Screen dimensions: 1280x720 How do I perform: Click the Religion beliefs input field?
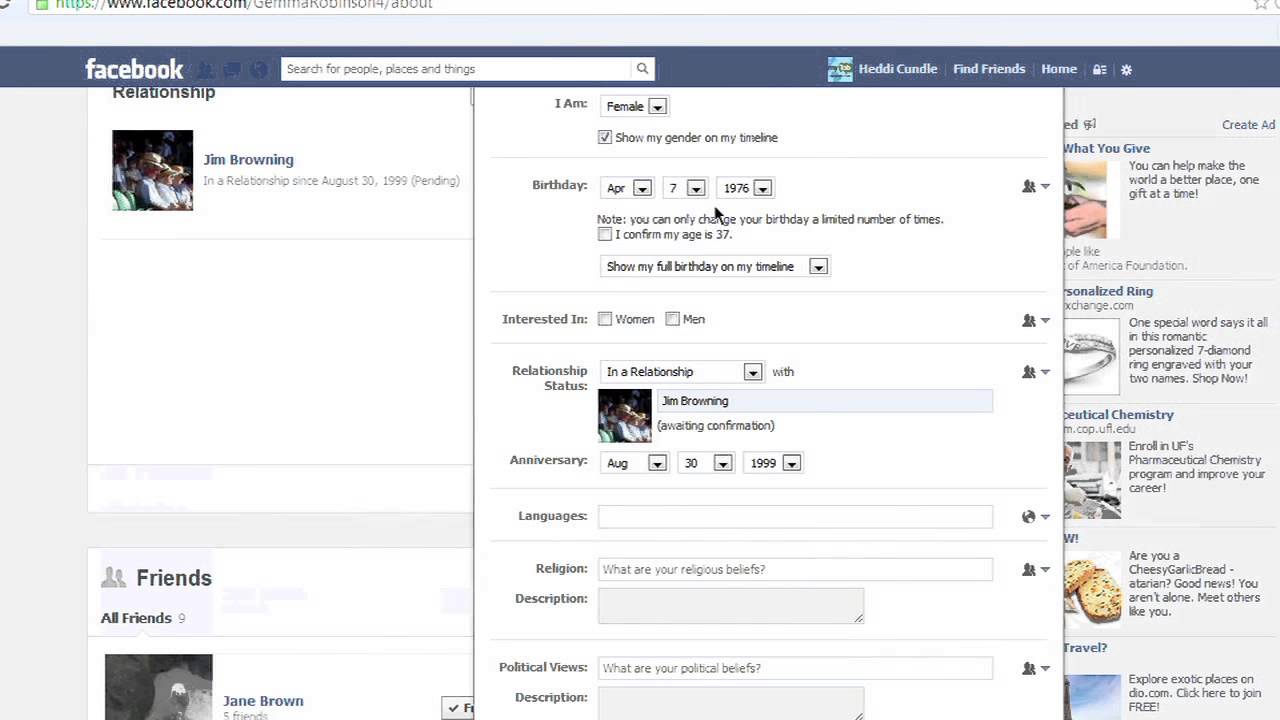point(795,569)
